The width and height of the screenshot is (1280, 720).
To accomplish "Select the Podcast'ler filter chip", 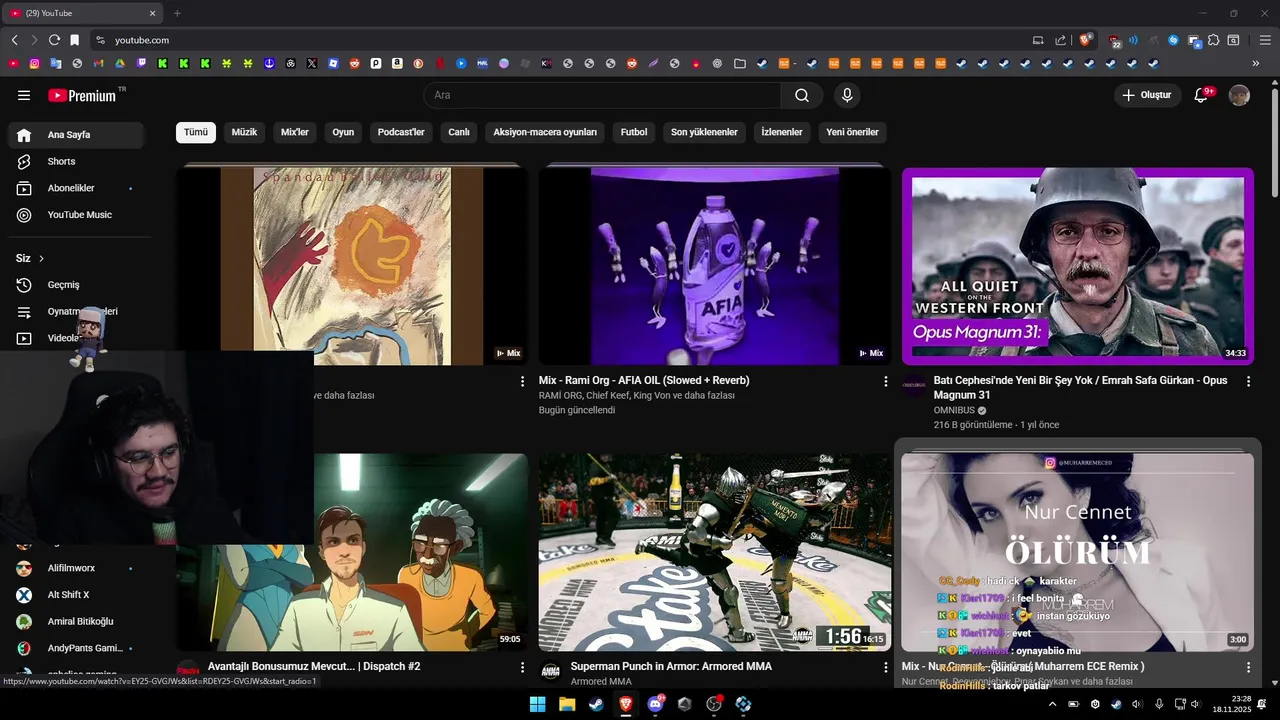I will tap(401, 132).
